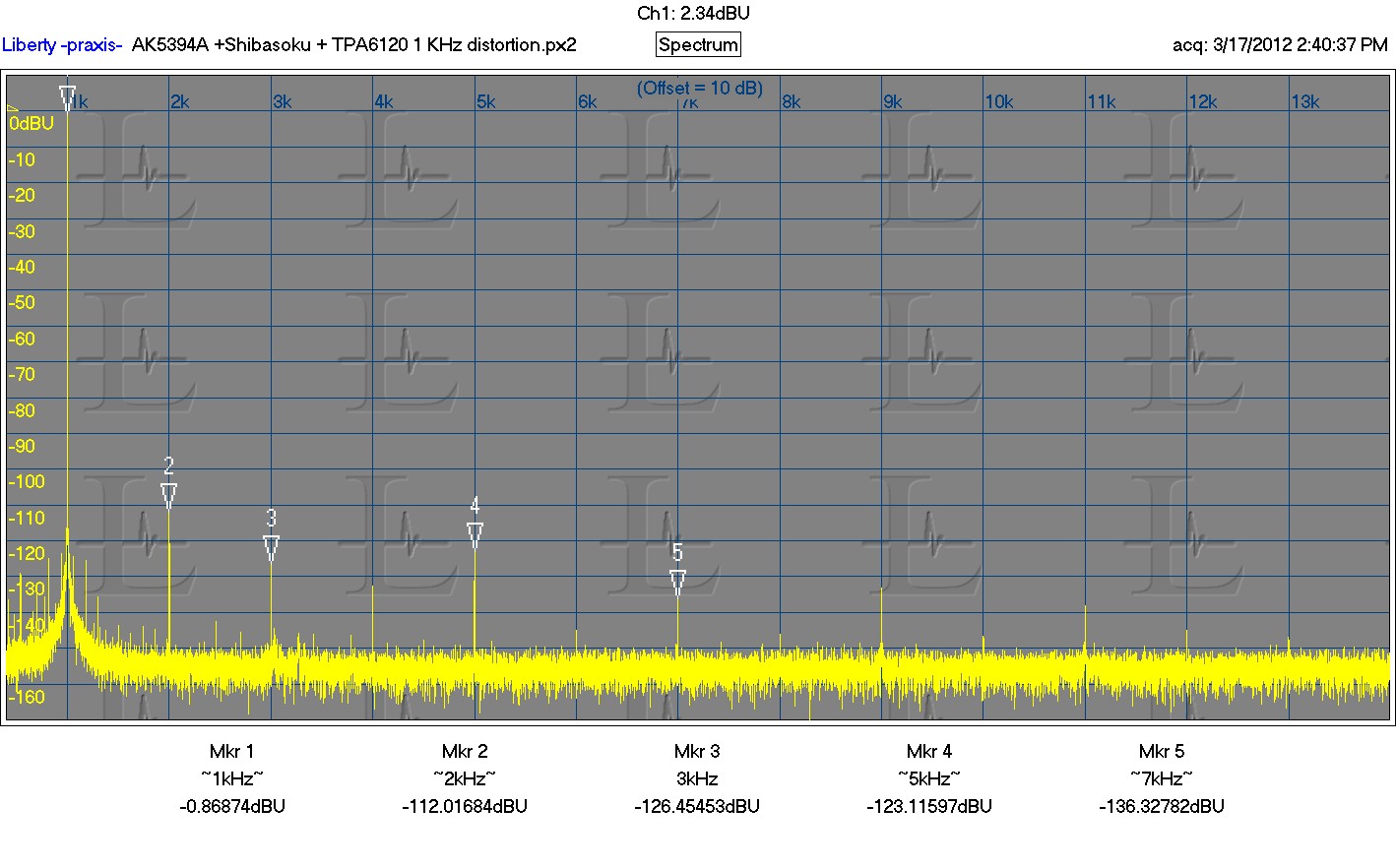Click the Mkr 5 value -136.32782dBU
The image size is (1396, 868).
pyautogui.click(x=1162, y=806)
